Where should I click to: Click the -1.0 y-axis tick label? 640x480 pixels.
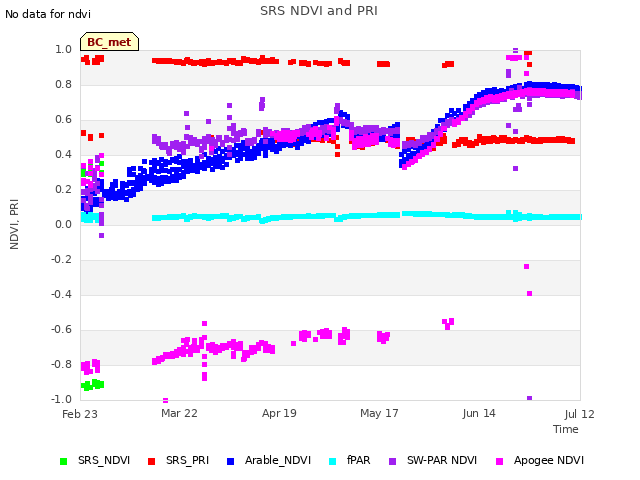click(61, 399)
